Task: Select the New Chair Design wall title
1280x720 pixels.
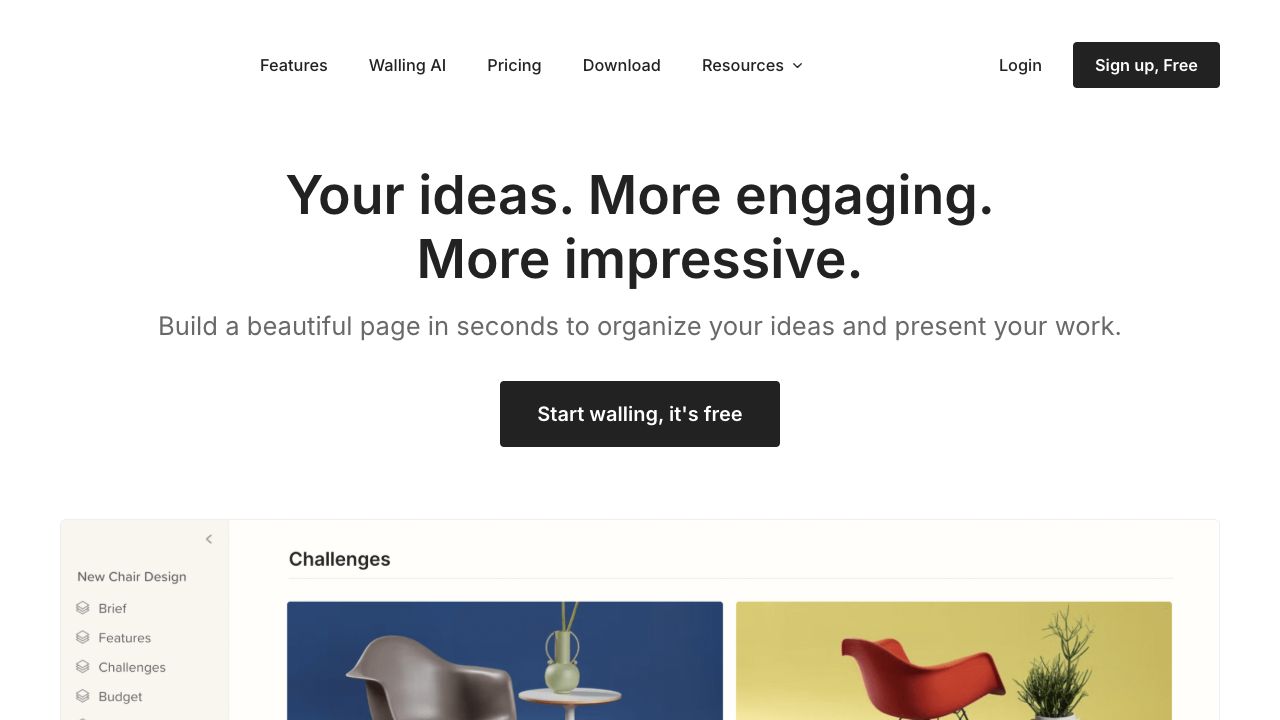Action: point(132,576)
